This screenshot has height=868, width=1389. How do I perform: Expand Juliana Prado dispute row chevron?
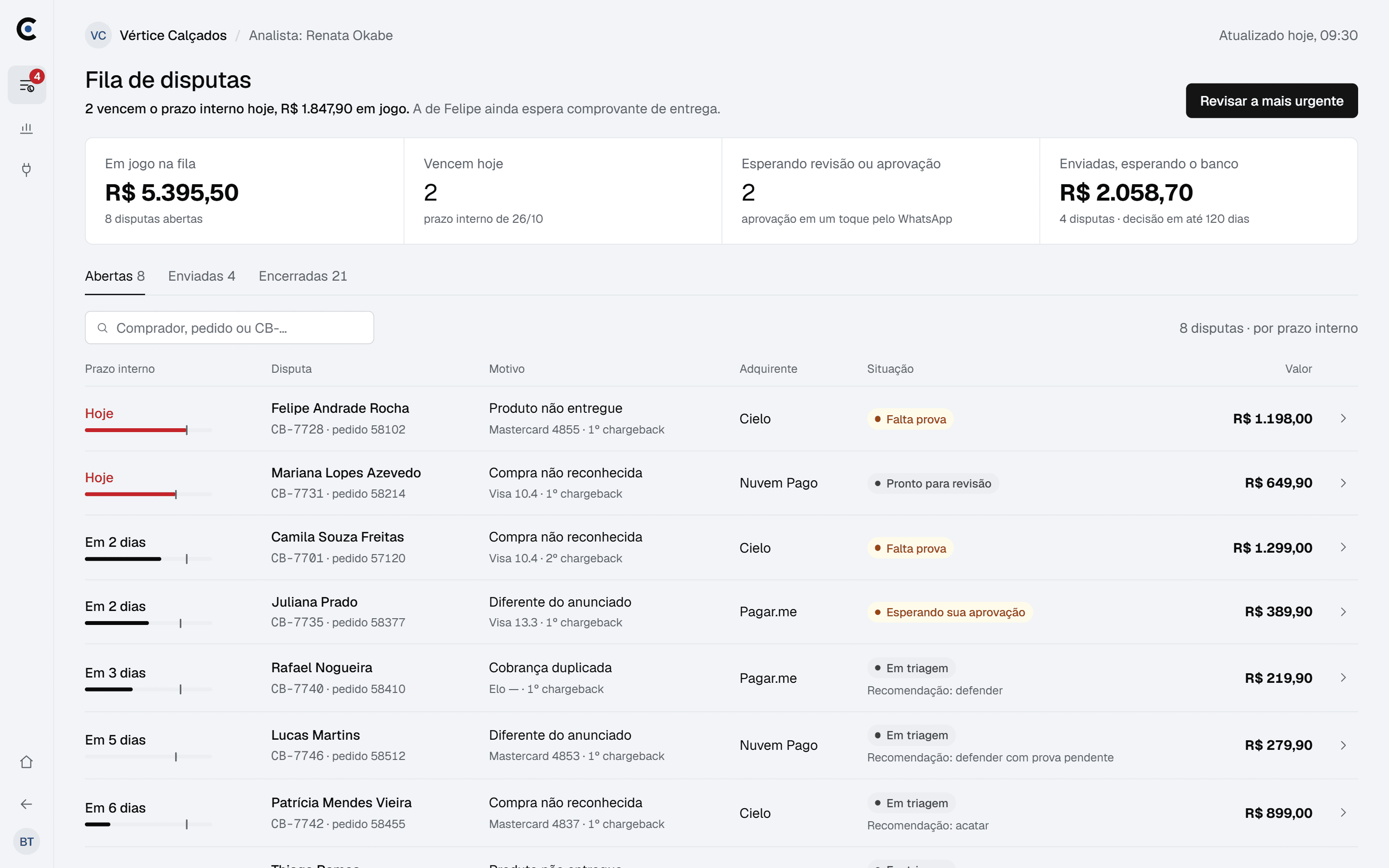click(1343, 611)
